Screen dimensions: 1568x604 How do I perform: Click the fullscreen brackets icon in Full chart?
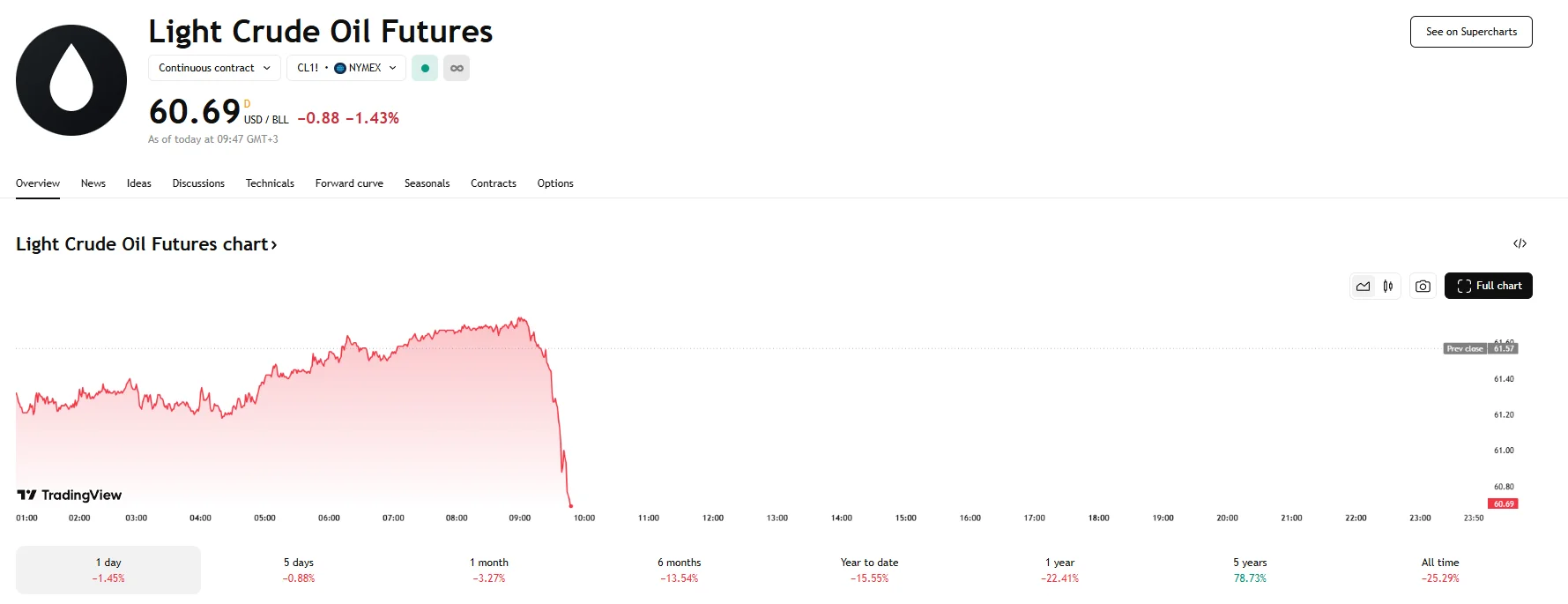pyautogui.click(x=1464, y=286)
